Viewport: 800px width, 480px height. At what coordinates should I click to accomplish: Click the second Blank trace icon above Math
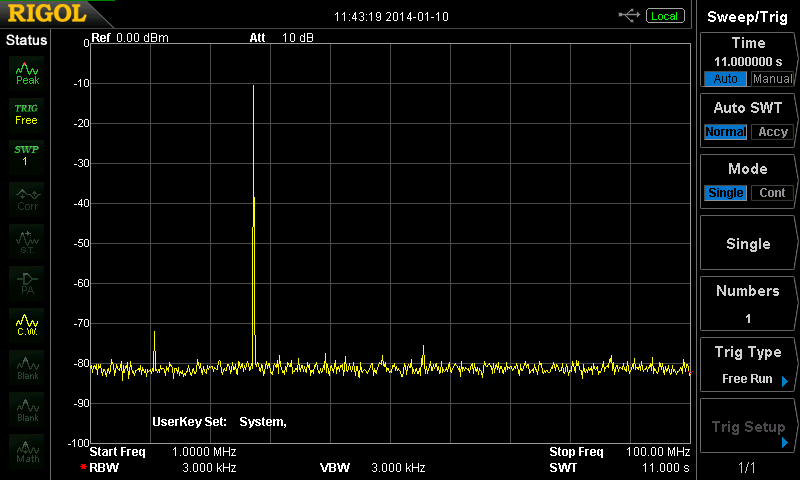click(x=27, y=409)
